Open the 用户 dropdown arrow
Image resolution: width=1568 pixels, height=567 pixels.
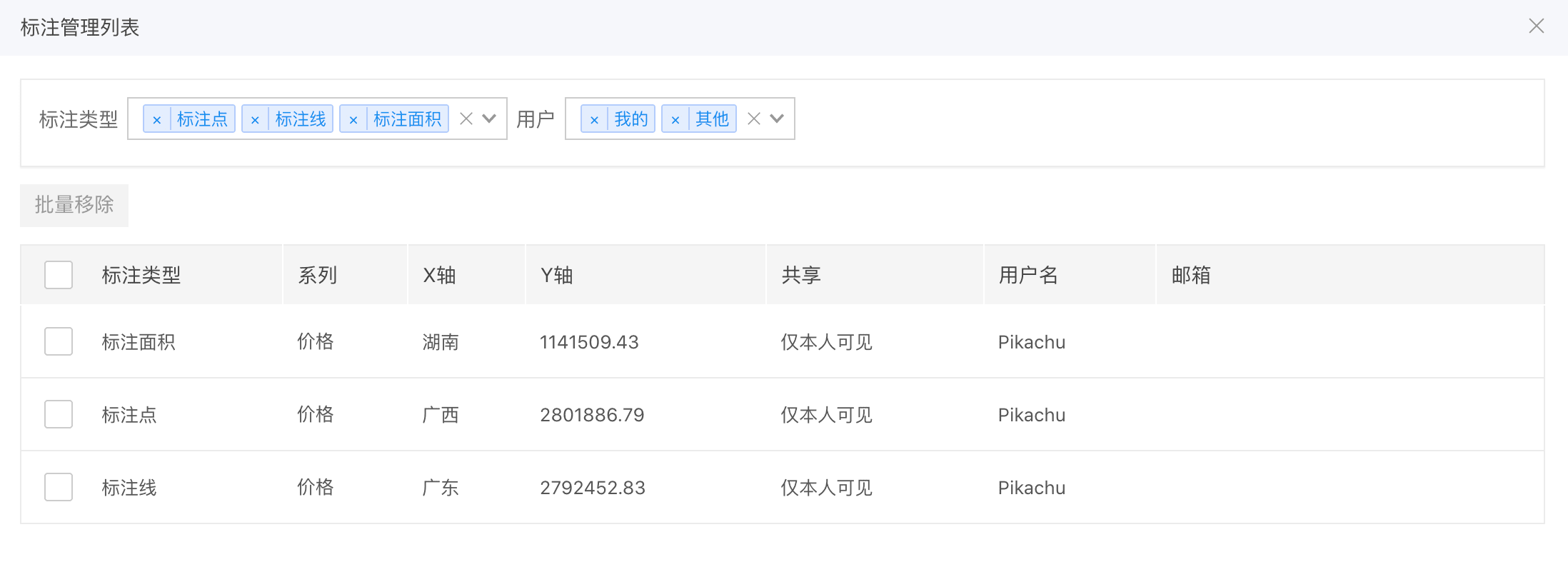coord(778,119)
